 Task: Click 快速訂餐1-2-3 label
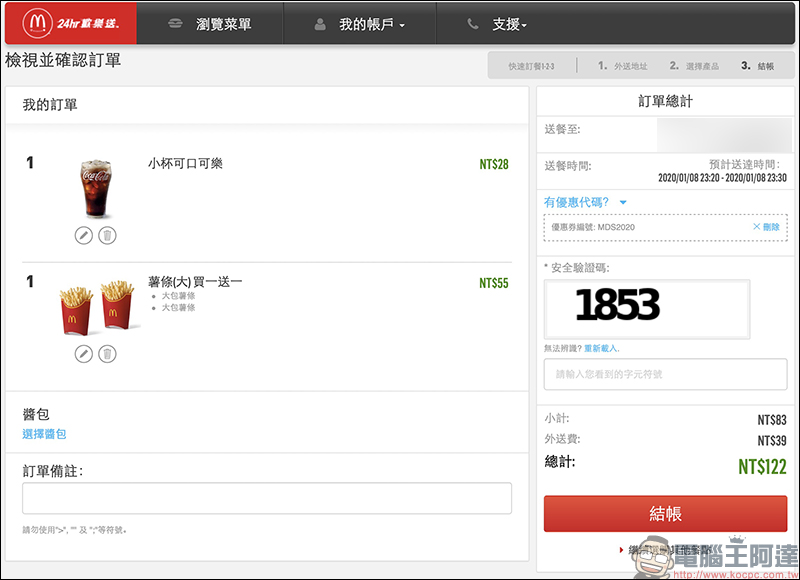pos(531,66)
